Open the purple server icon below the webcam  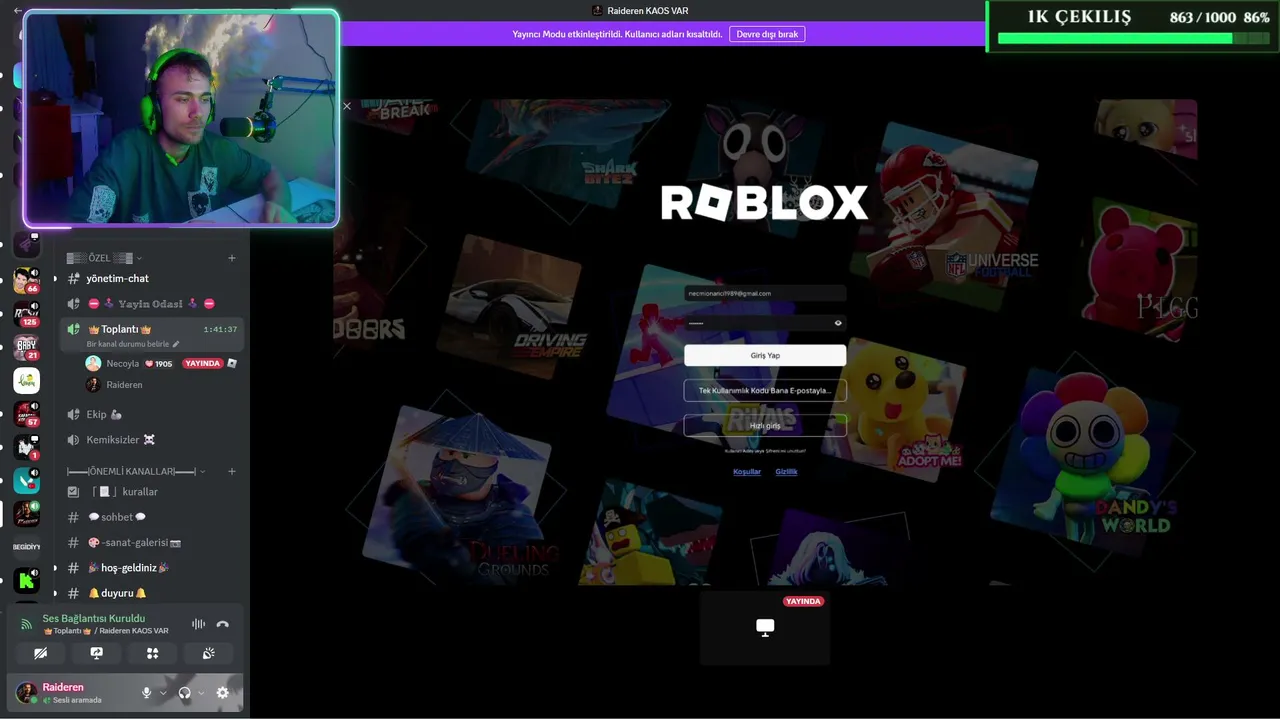pyautogui.click(x=26, y=243)
